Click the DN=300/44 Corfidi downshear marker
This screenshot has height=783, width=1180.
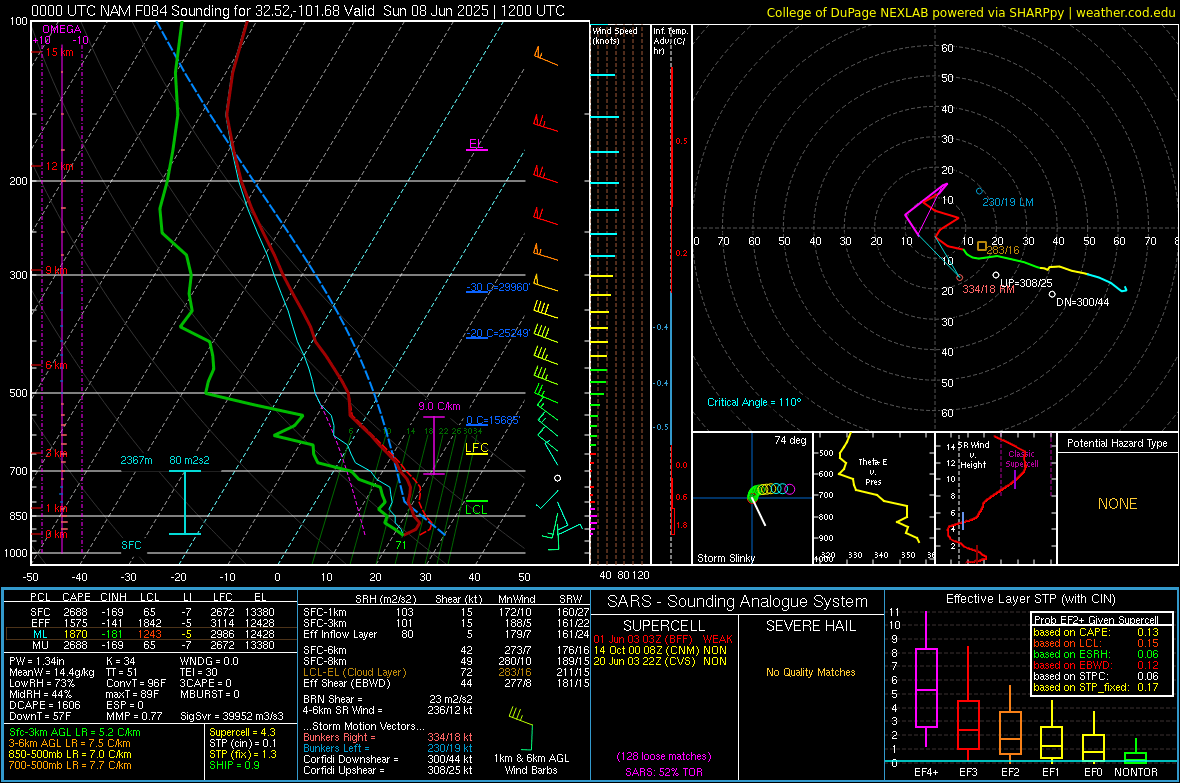pos(1052,294)
